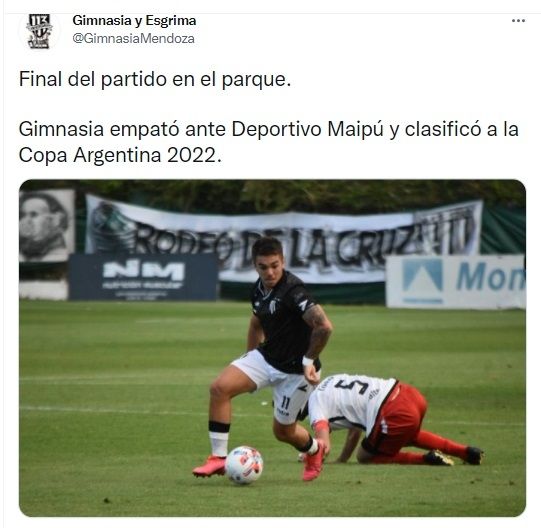Click the portrait flag in the photo's corner
This screenshot has height=528, width=541.
click(x=47, y=225)
